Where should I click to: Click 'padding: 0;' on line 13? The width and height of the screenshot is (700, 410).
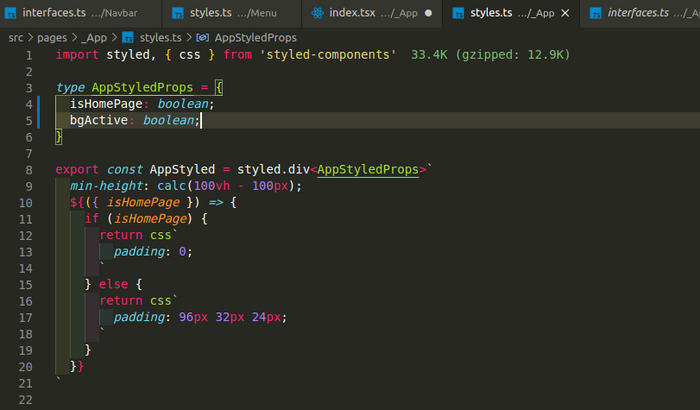tap(153, 251)
